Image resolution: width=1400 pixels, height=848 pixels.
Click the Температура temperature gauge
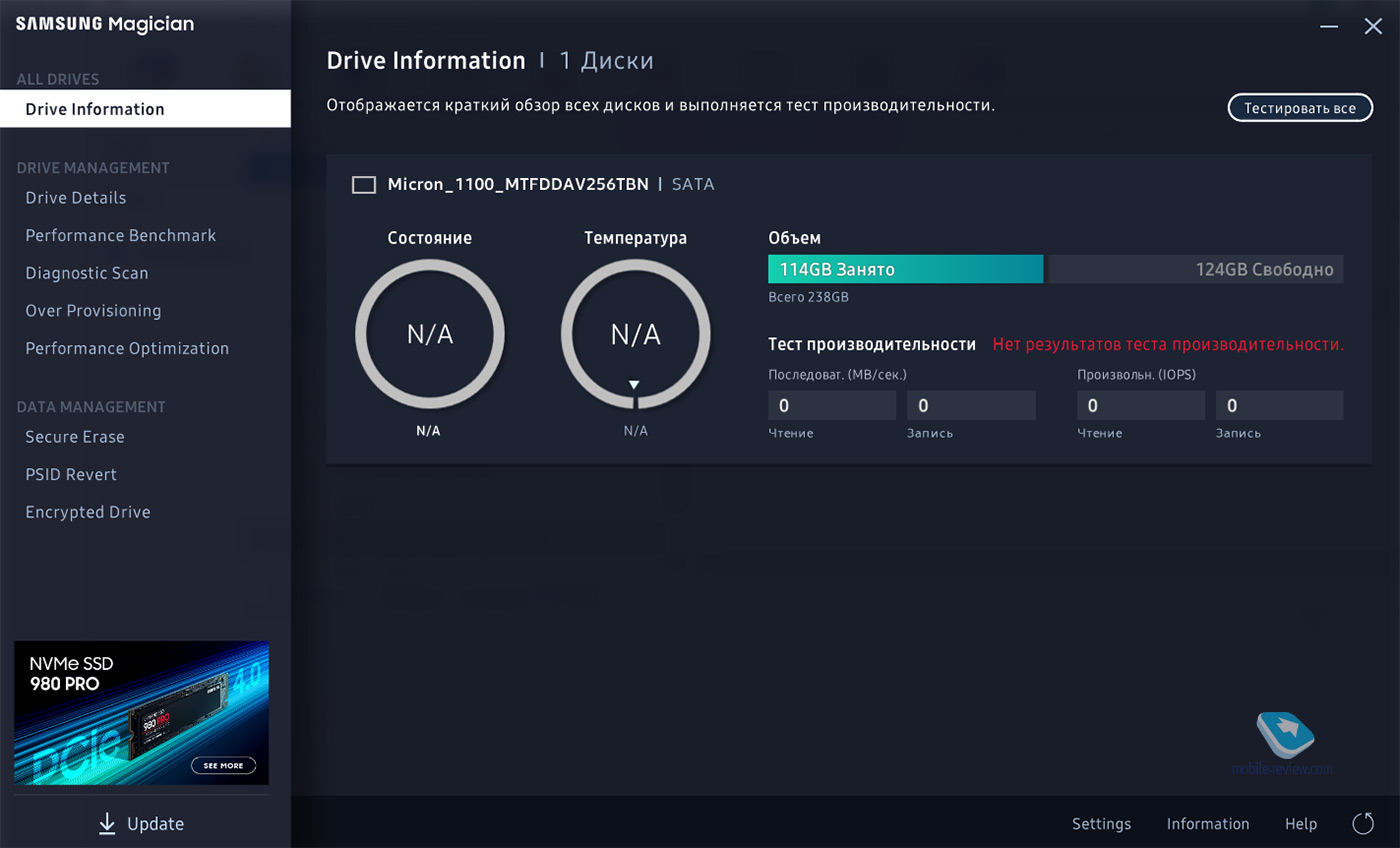(x=635, y=335)
